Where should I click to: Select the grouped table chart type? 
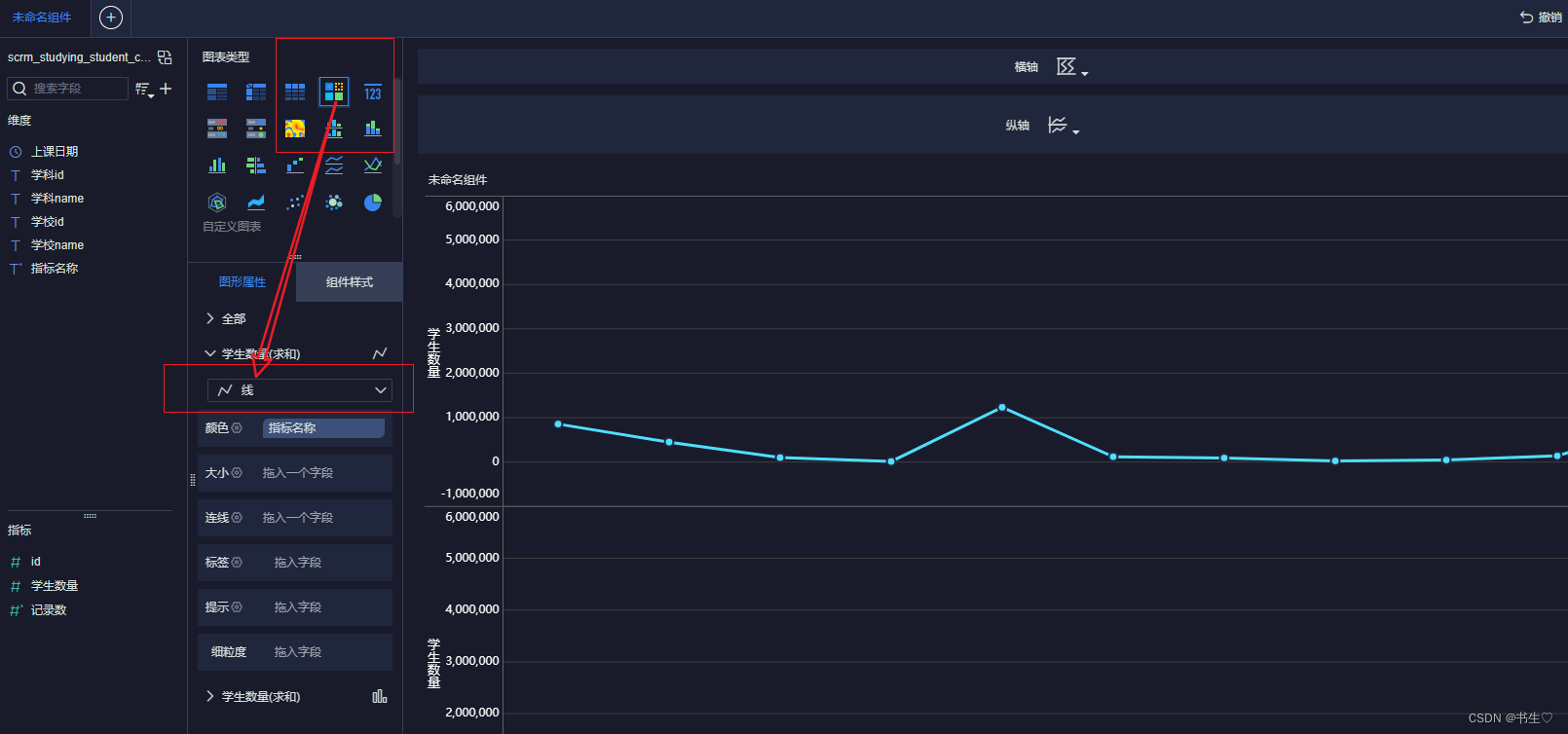(x=217, y=92)
